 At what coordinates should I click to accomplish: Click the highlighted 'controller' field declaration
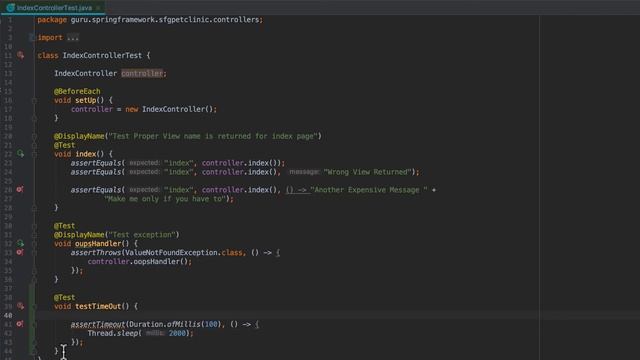pos(142,73)
